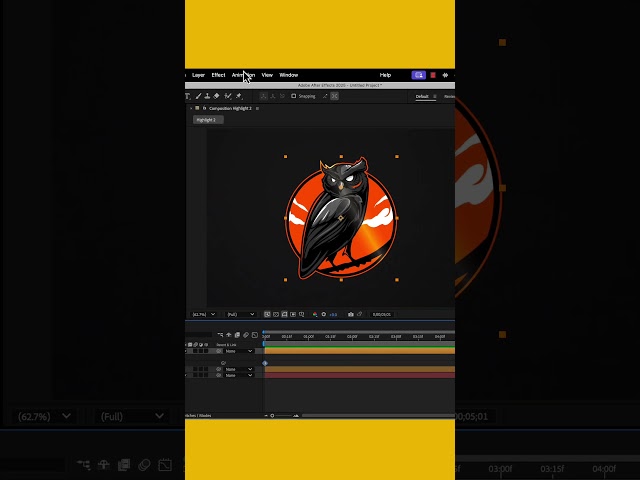This screenshot has height=480, width=640.
Task: Click the Parent & Link column header
Action: coord(226,345)
